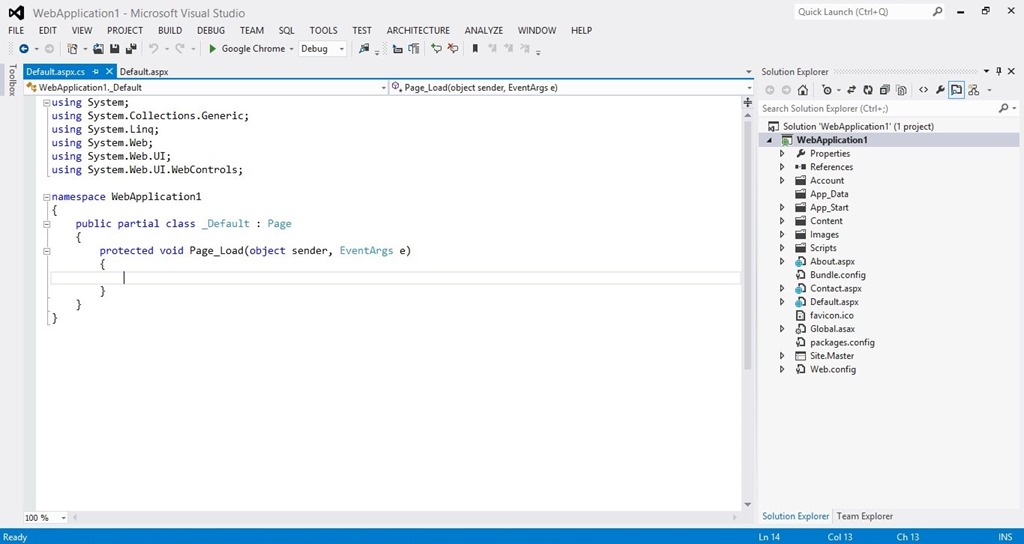Image resolution: width=1024 pixels, height=544 pixels.
Task: Select the favicon.ico file
Action: [x=831, y=315]
